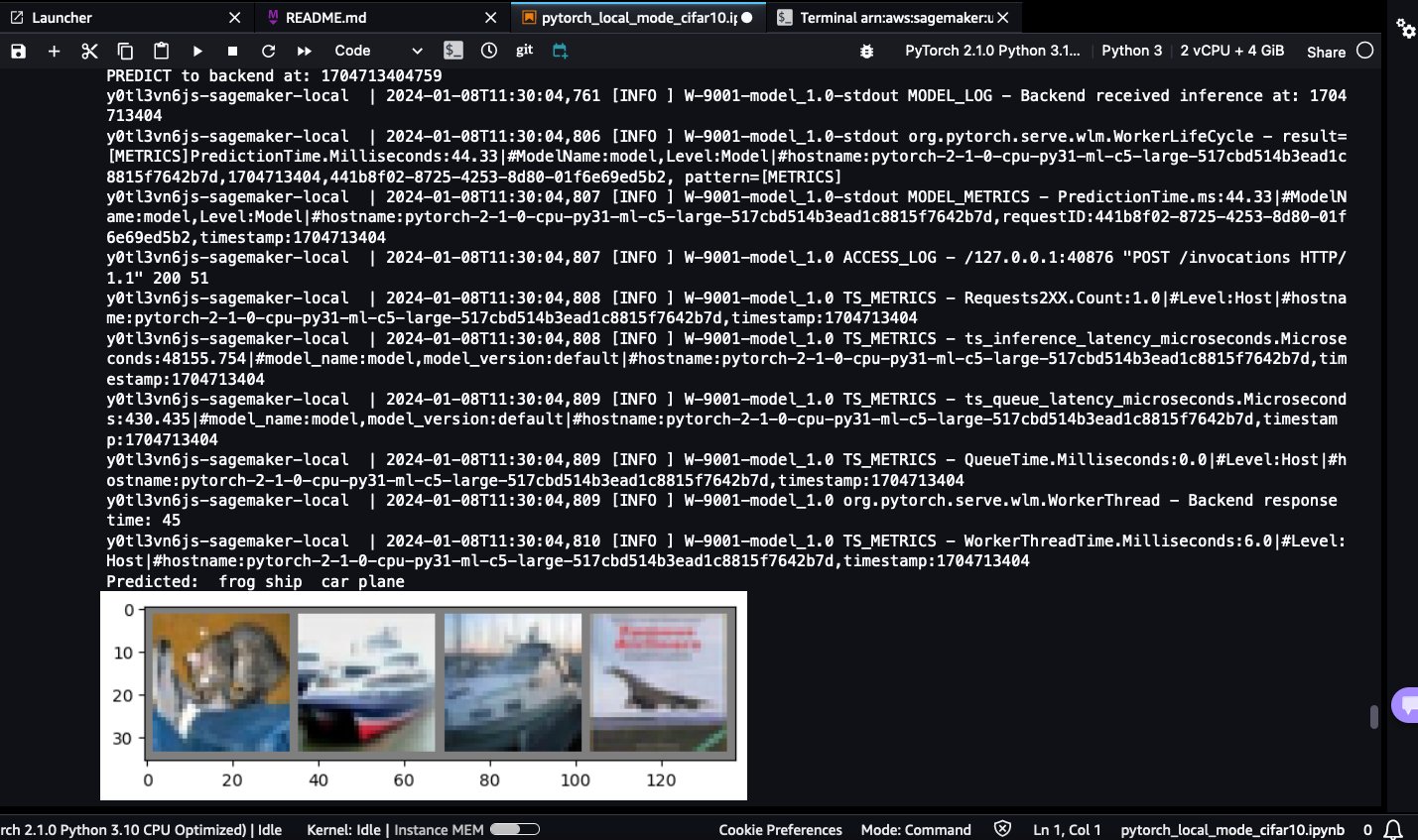
Task: Open the purple chat assistant bubble
Action: point(1406,705)
